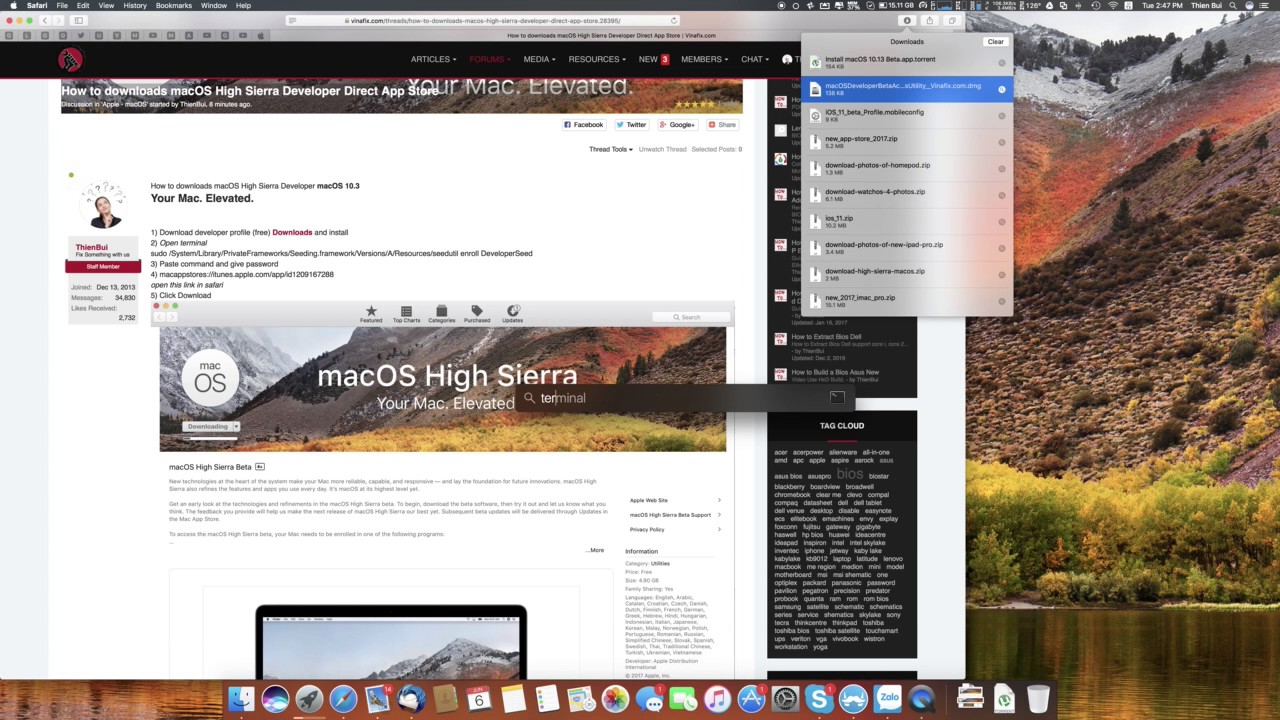Expand the FORUMS navigation dropdown

pos(490,59)
